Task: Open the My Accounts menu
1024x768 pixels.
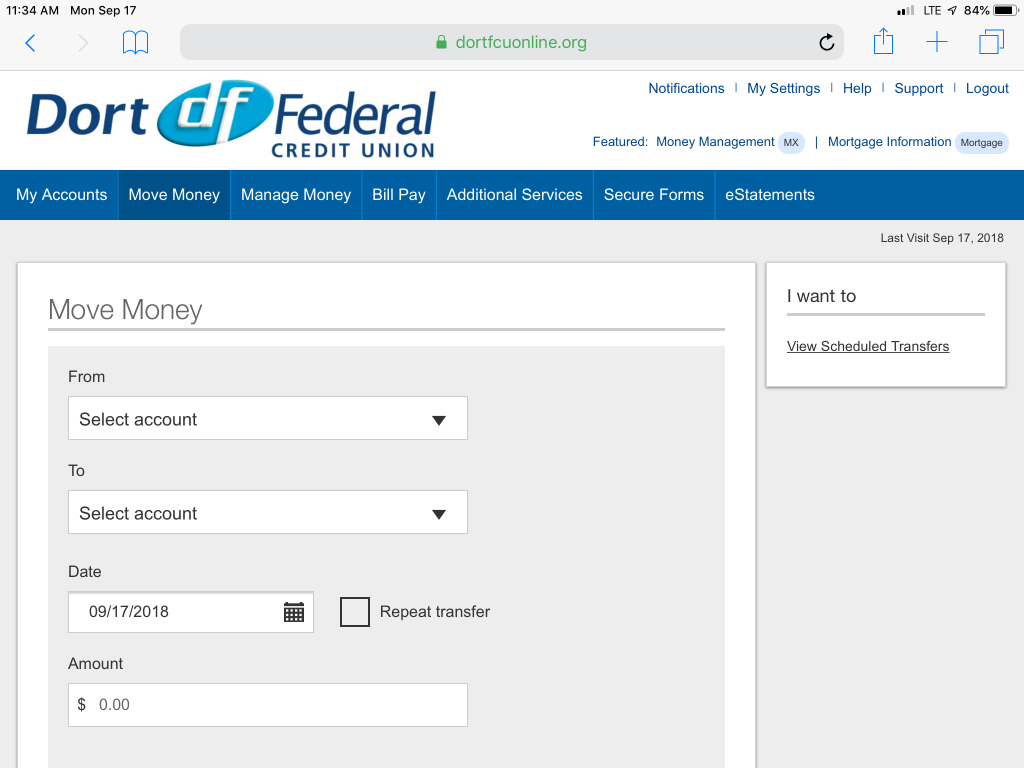Action: [x=61, y=195]
